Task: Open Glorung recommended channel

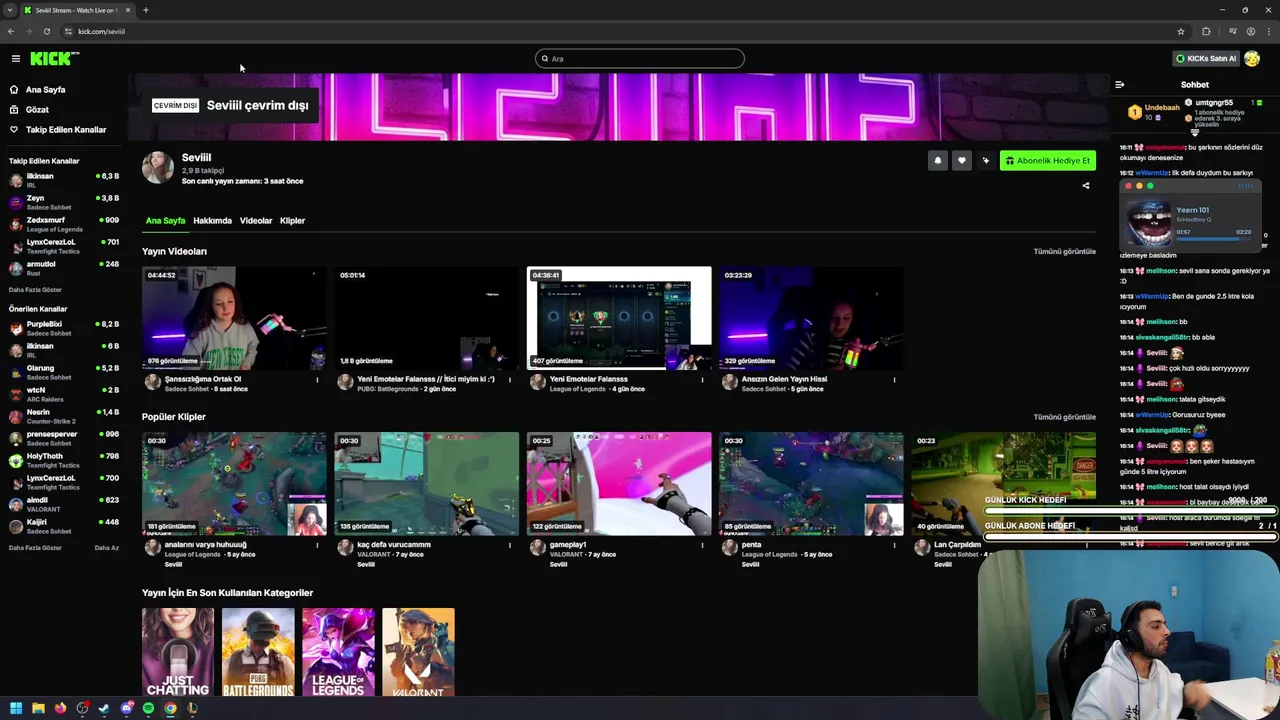Action: 63,373
